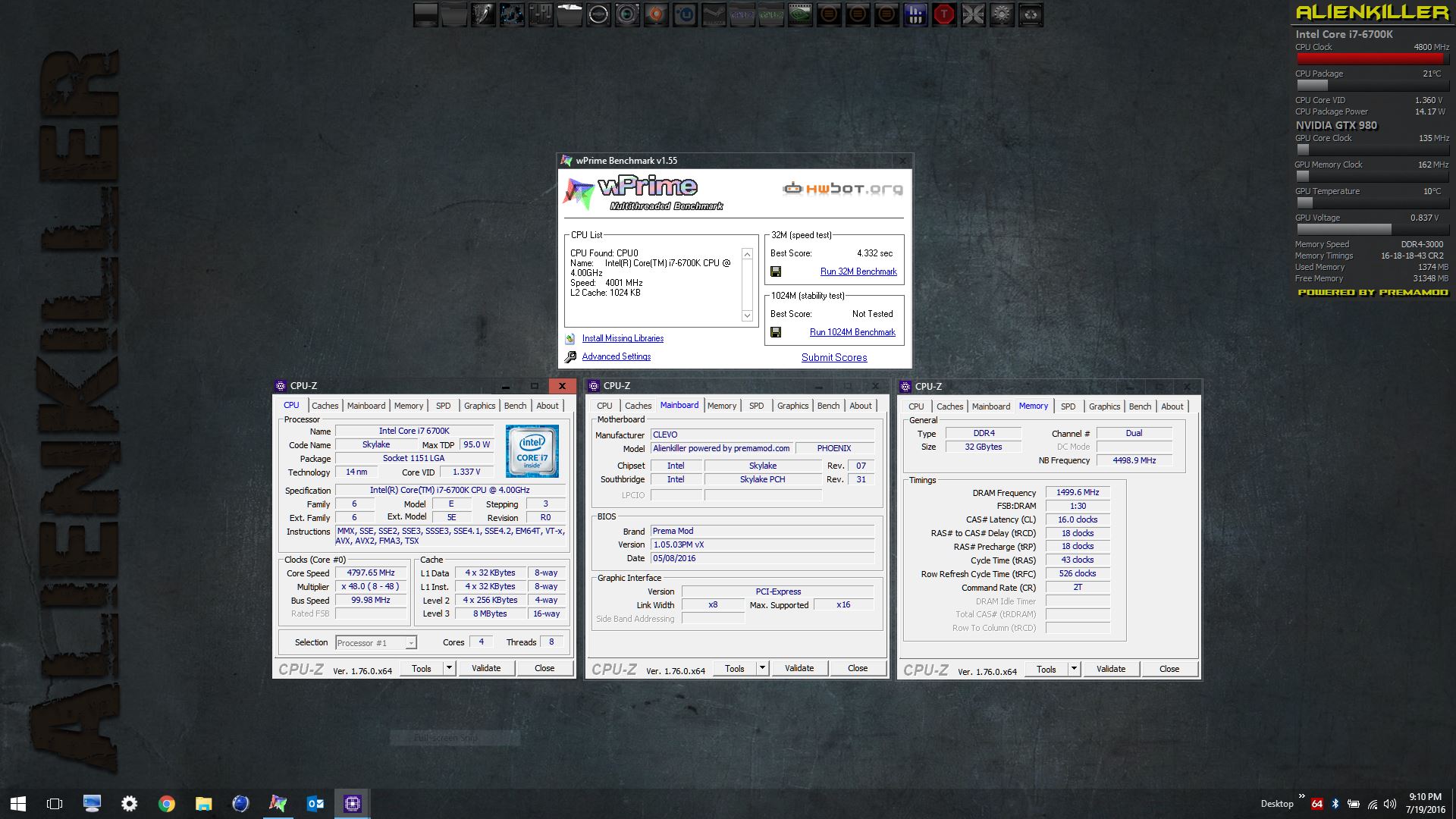The width and height of the screenshot is (1456, 819).
Task: Open the volume control in the tray
Action: [1390, 804]
